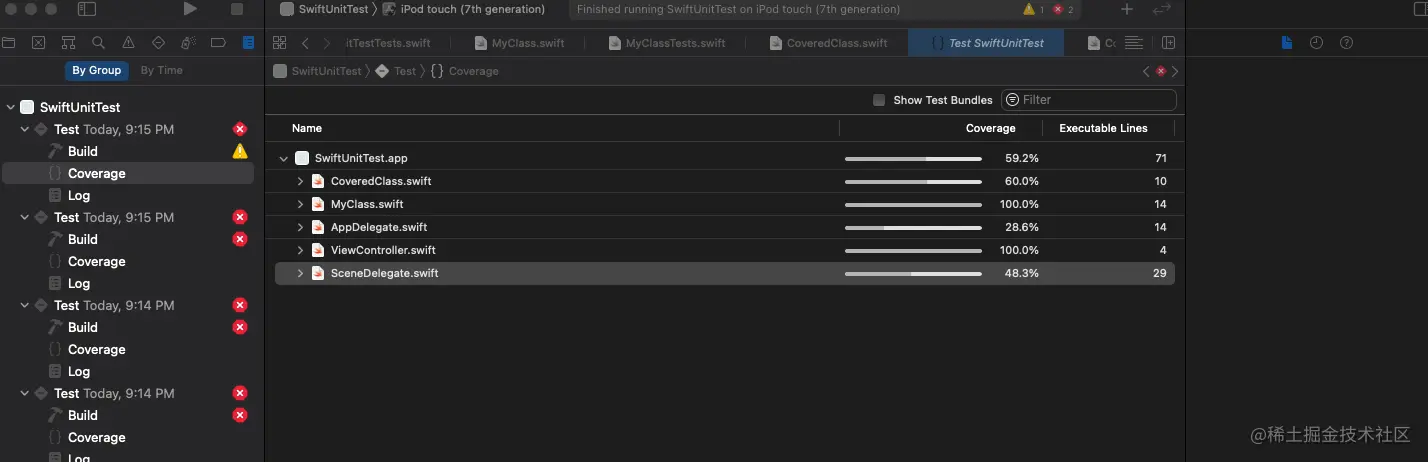Sort by Name column header
This screenshot has width=1428, height=462.
coord(307,128)
